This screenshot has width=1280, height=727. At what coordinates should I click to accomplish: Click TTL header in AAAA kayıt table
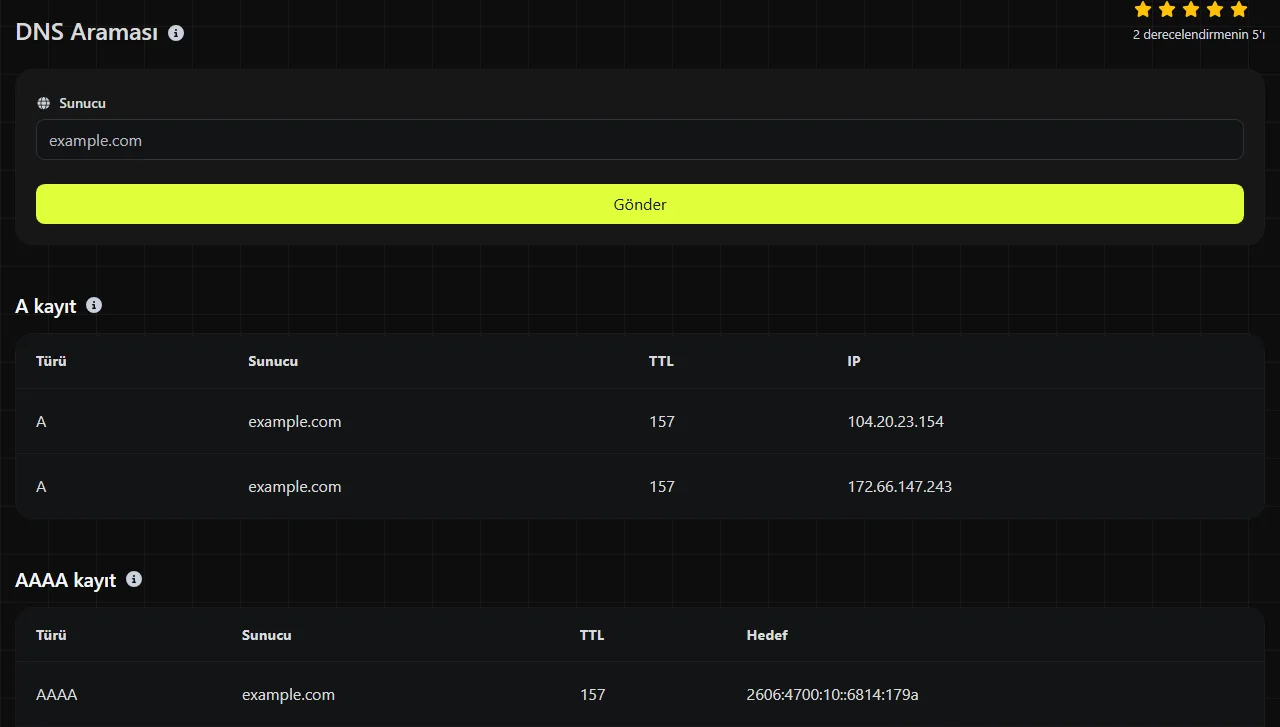tap(592, 635)
